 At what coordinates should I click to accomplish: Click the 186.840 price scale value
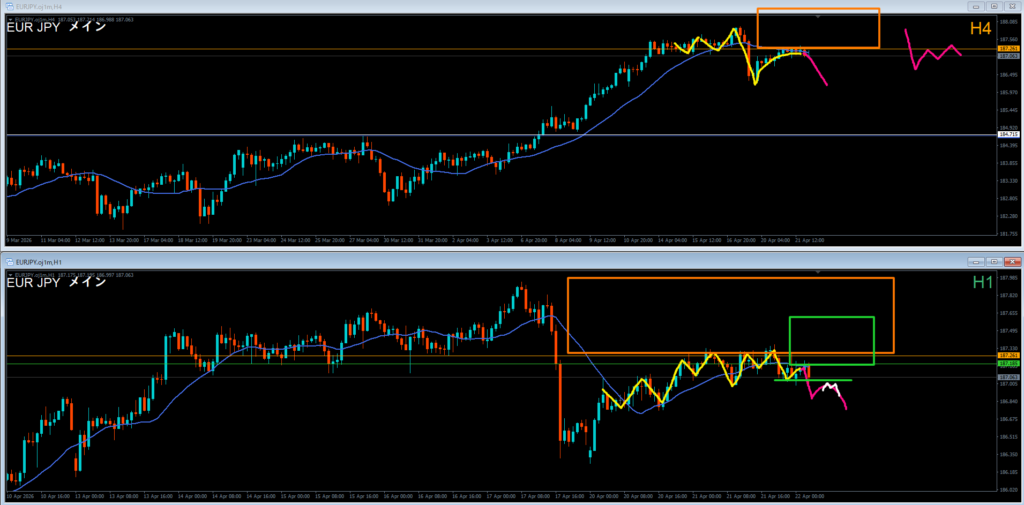tap(1008, 401)
